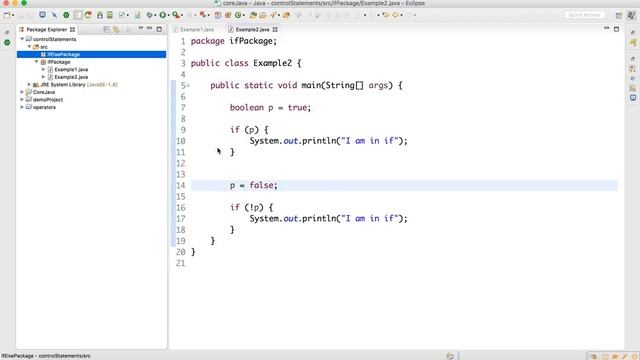The height and width of the screenshot is (360, 640).
Task: Switch to the Example1.java editor tab
Action: 193,29
